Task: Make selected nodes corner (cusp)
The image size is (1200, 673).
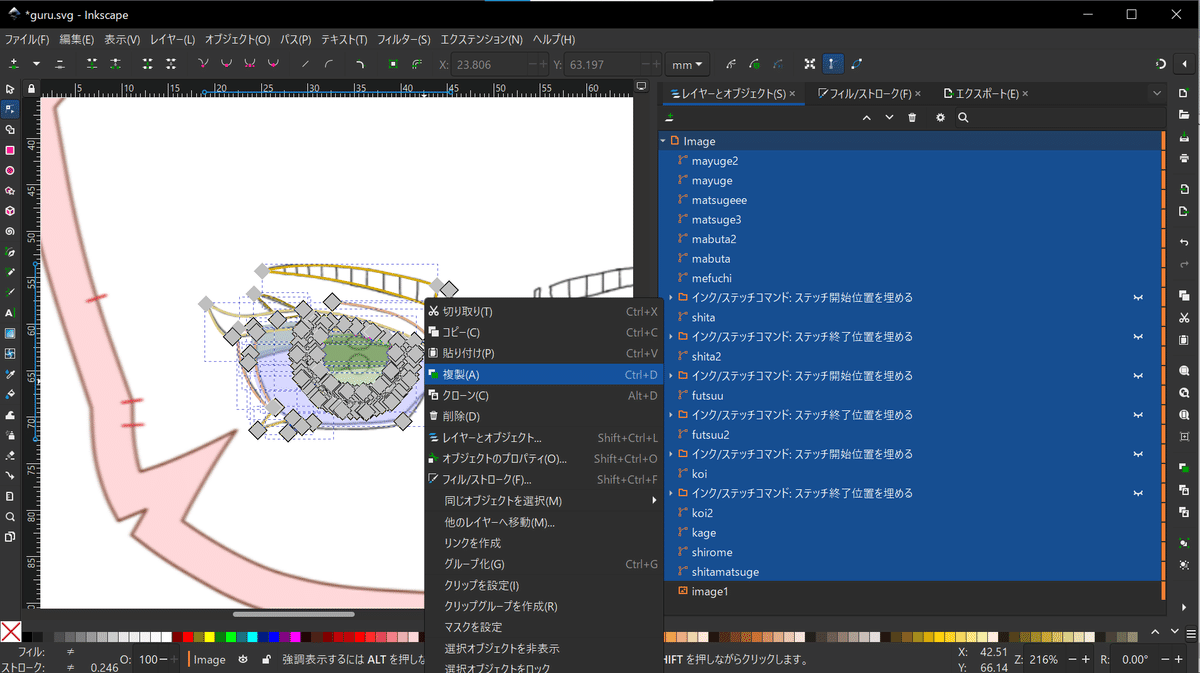Action: [204, 64]
